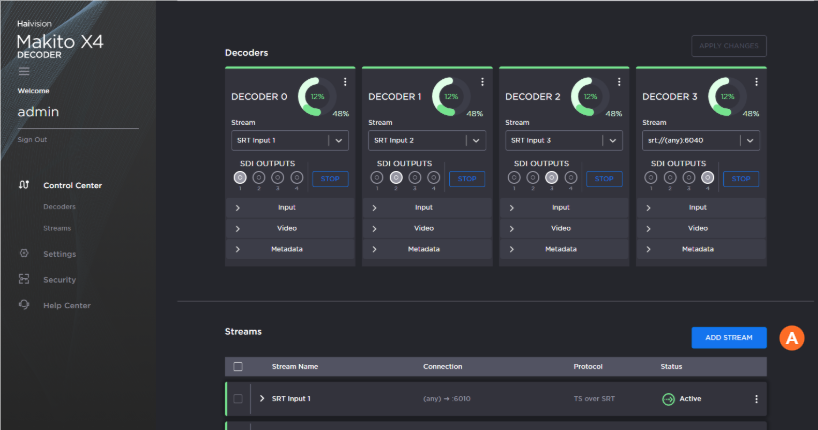The image size is (818, 430).
Task: Click the Stream Name column header
Action: click(295, 366)
